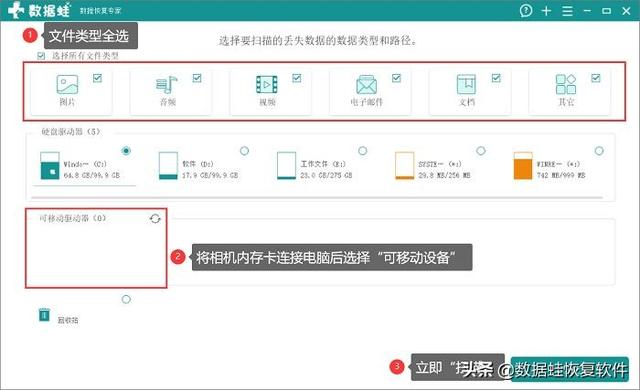The image size is (640, 390).
Task: Choose the recycle bin radio button
Action: [x=126, y=299]
